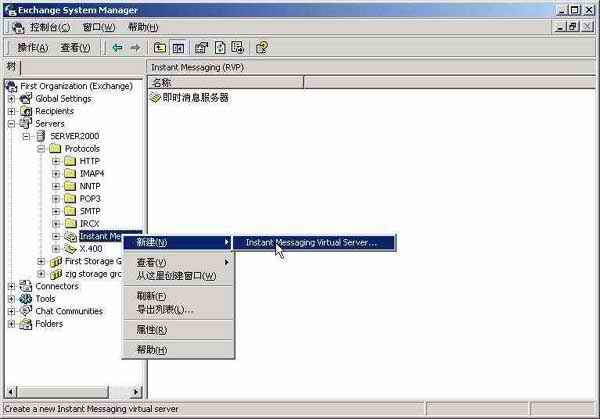
Task: Click the First Storage Group icon
Action: click(56, 262)
